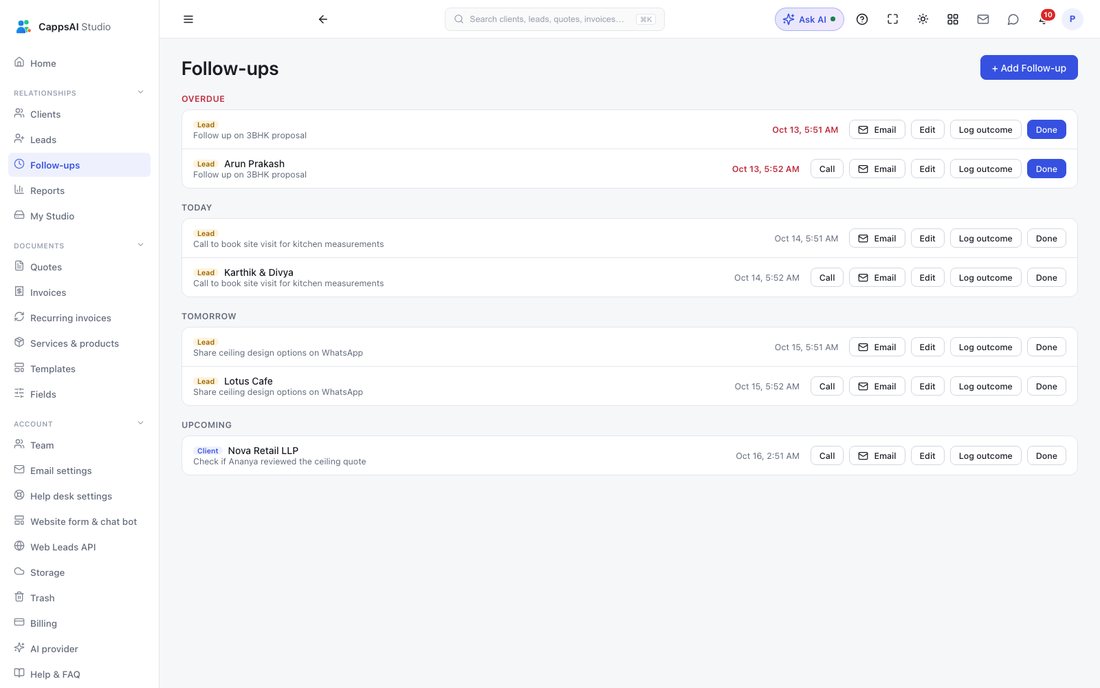Open the help question-mark icon
1100x688 pixels.
click(x=862, y=19)
